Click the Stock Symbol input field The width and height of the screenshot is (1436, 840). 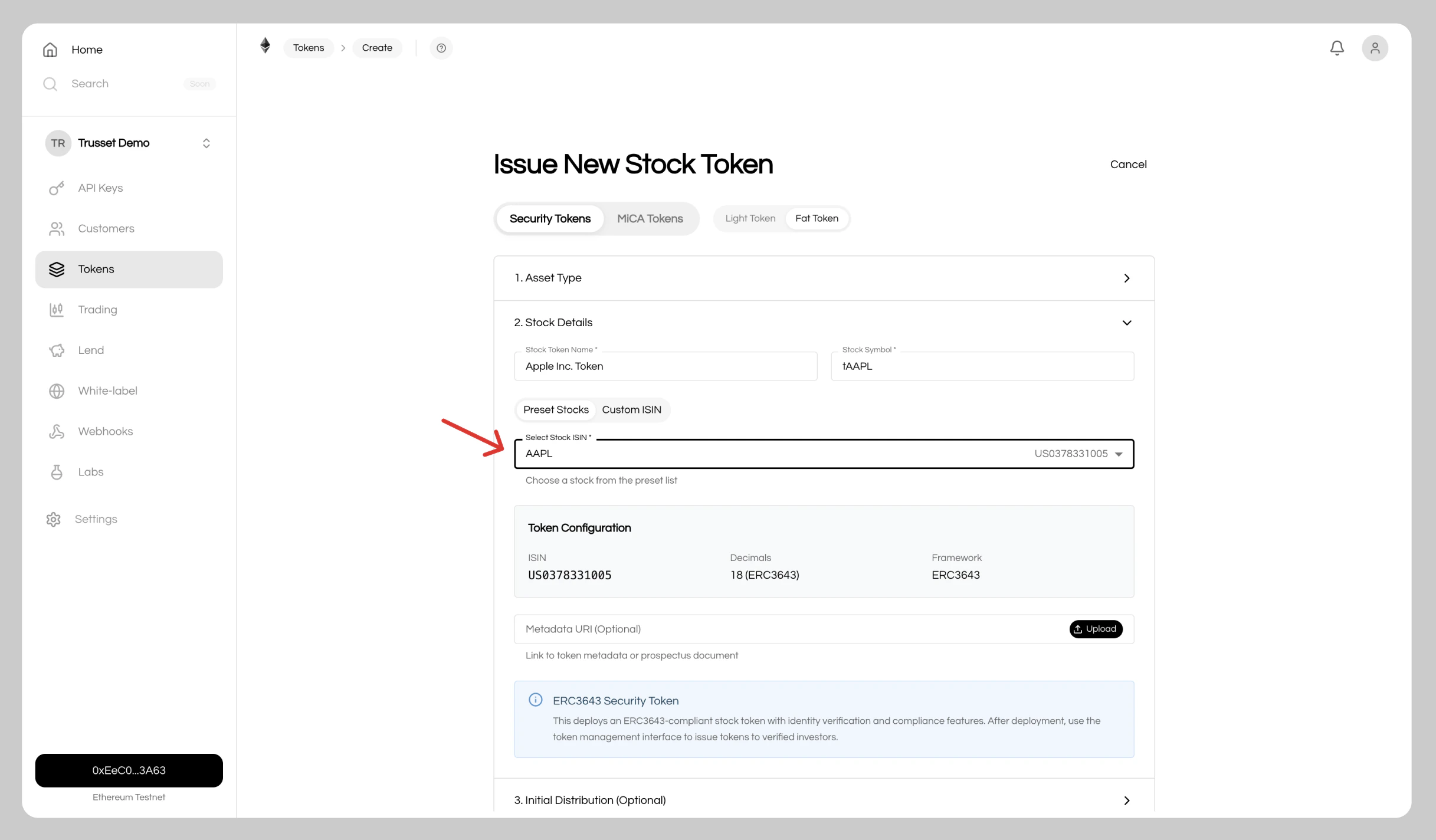coord(981,366)
